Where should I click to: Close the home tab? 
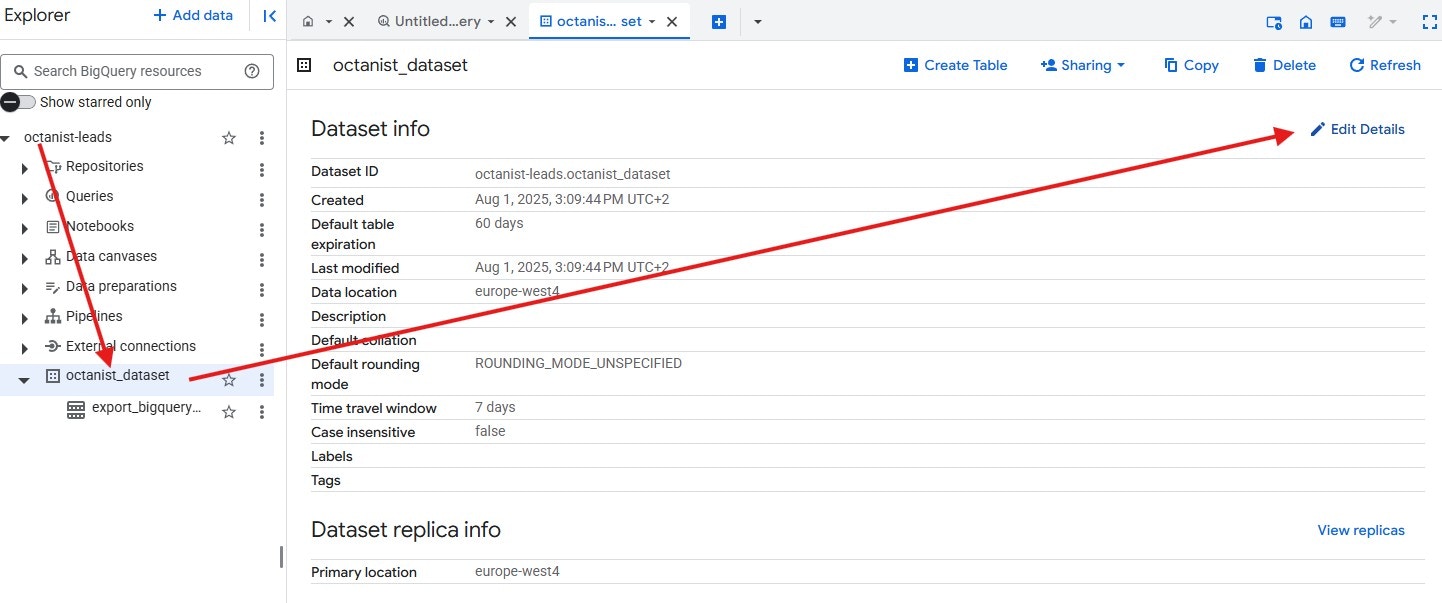[x=348, y=21]
